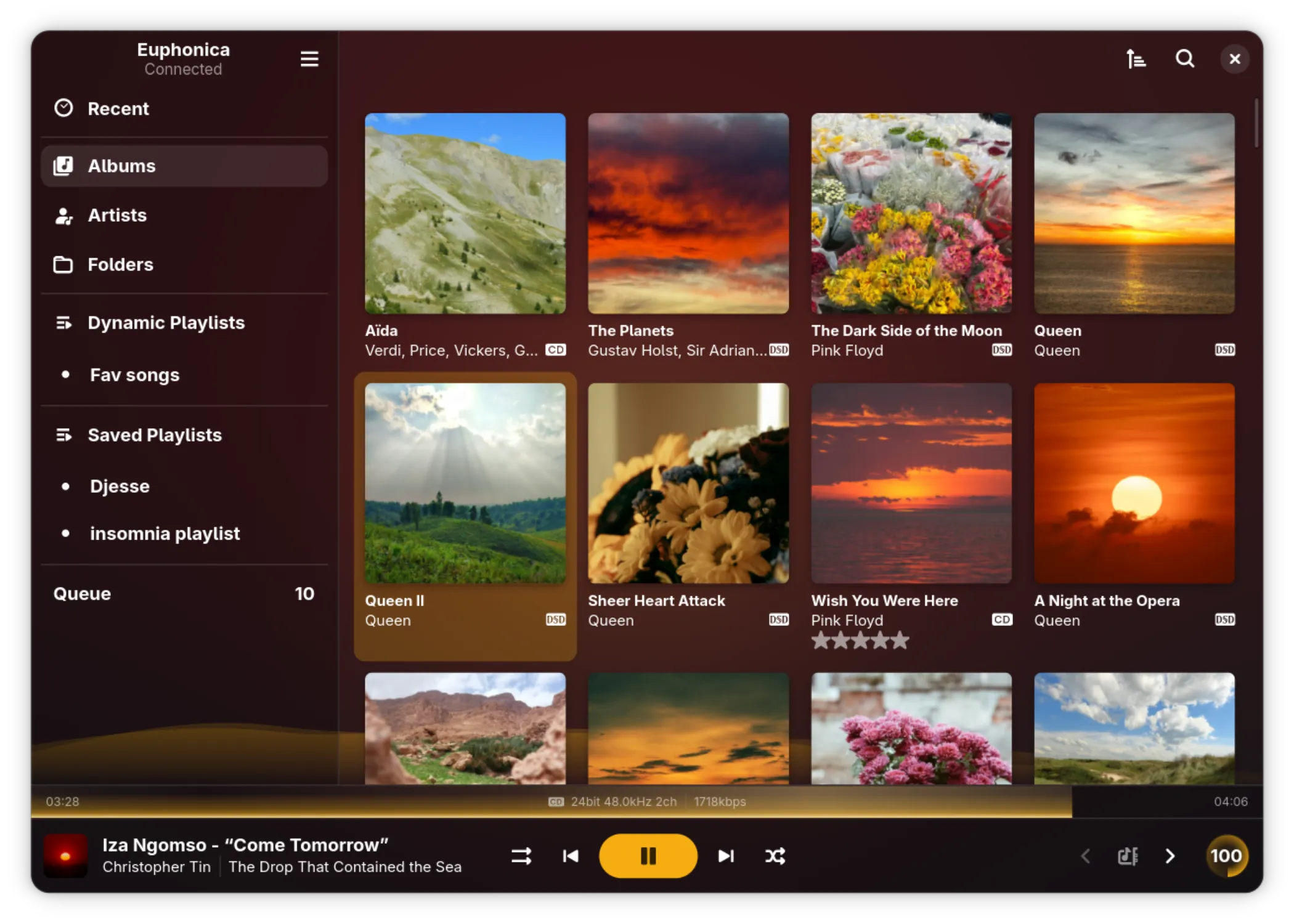1294x924 pixels.
Task: Open the Dynamic Playlists section
Action: [x=184, y=322]
